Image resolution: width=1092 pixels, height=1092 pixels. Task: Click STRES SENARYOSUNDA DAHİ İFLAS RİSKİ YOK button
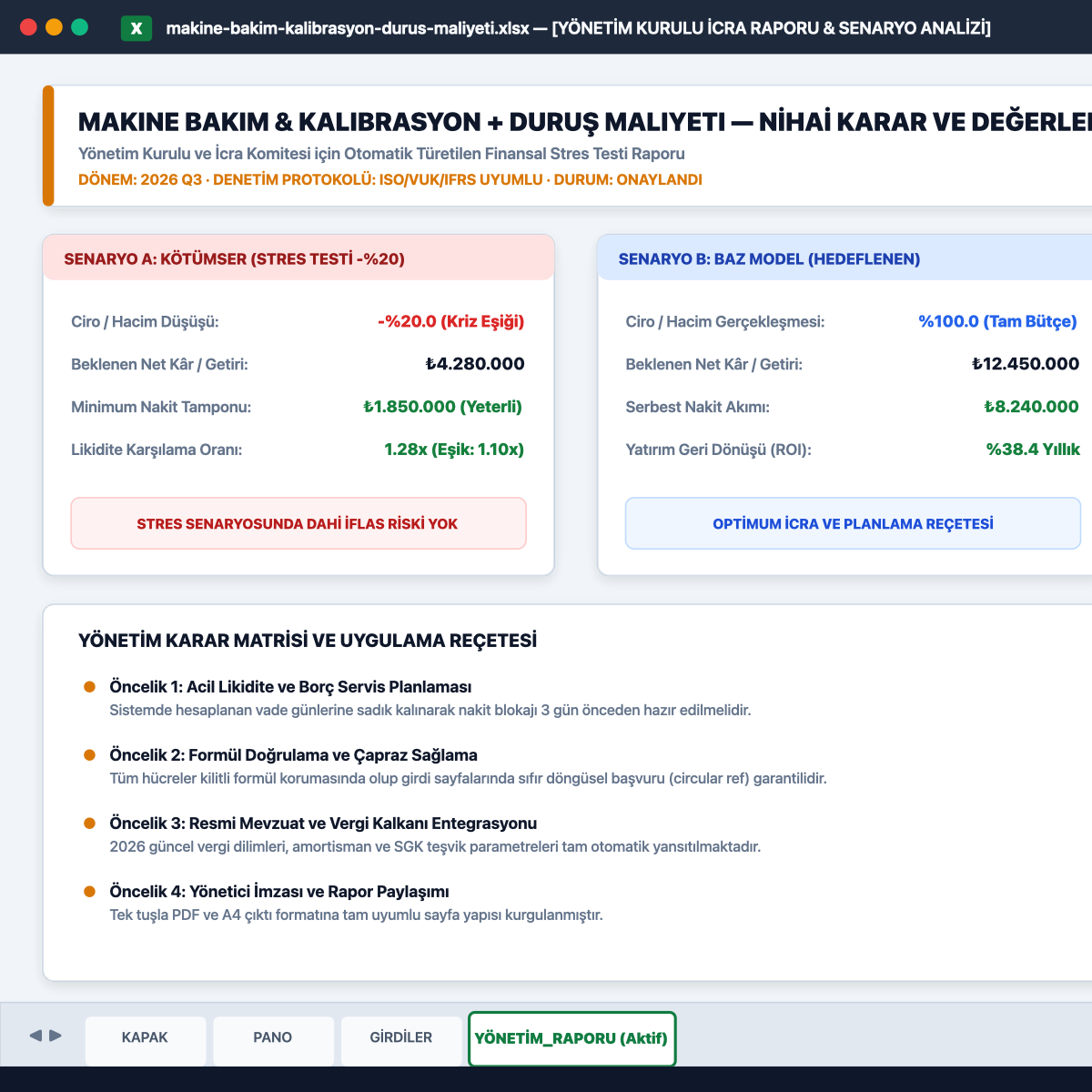(x=298, y=523)
